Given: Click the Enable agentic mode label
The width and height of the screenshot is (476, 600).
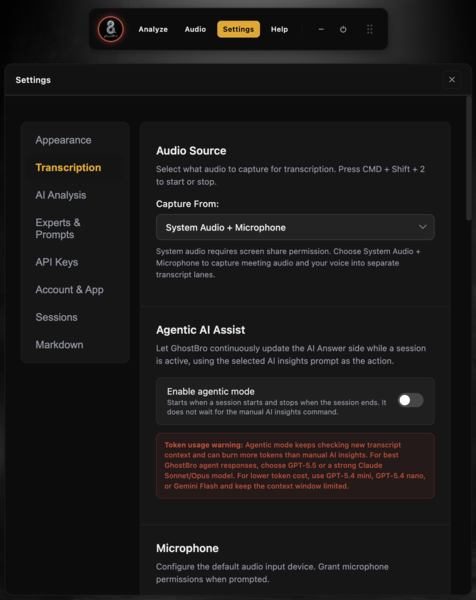Looking at the screenshot, I should click(211, 391).
